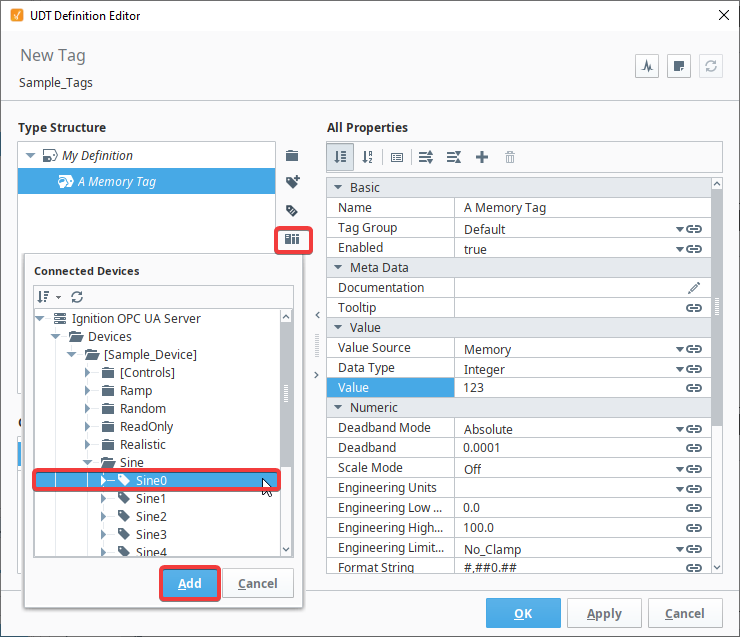This screenshot has width=740, height=637.
Task: Click the binding link icon for Value
Action: [x=694, y=388]
